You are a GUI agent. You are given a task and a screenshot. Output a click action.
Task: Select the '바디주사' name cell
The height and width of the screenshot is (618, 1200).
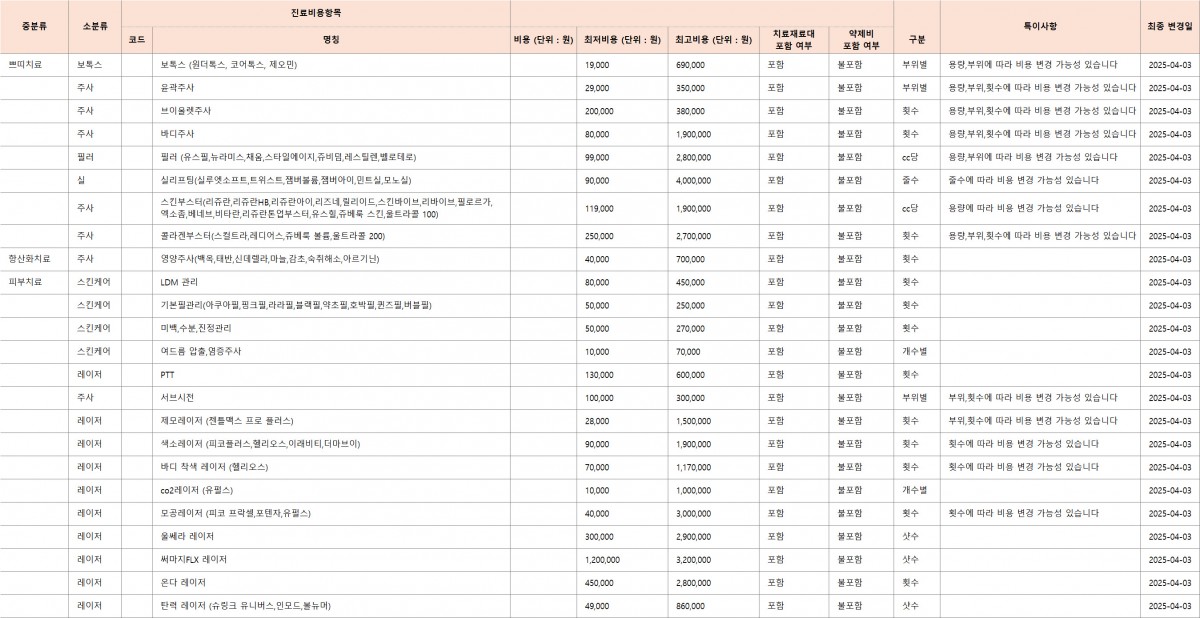click(x=331, y=134)
